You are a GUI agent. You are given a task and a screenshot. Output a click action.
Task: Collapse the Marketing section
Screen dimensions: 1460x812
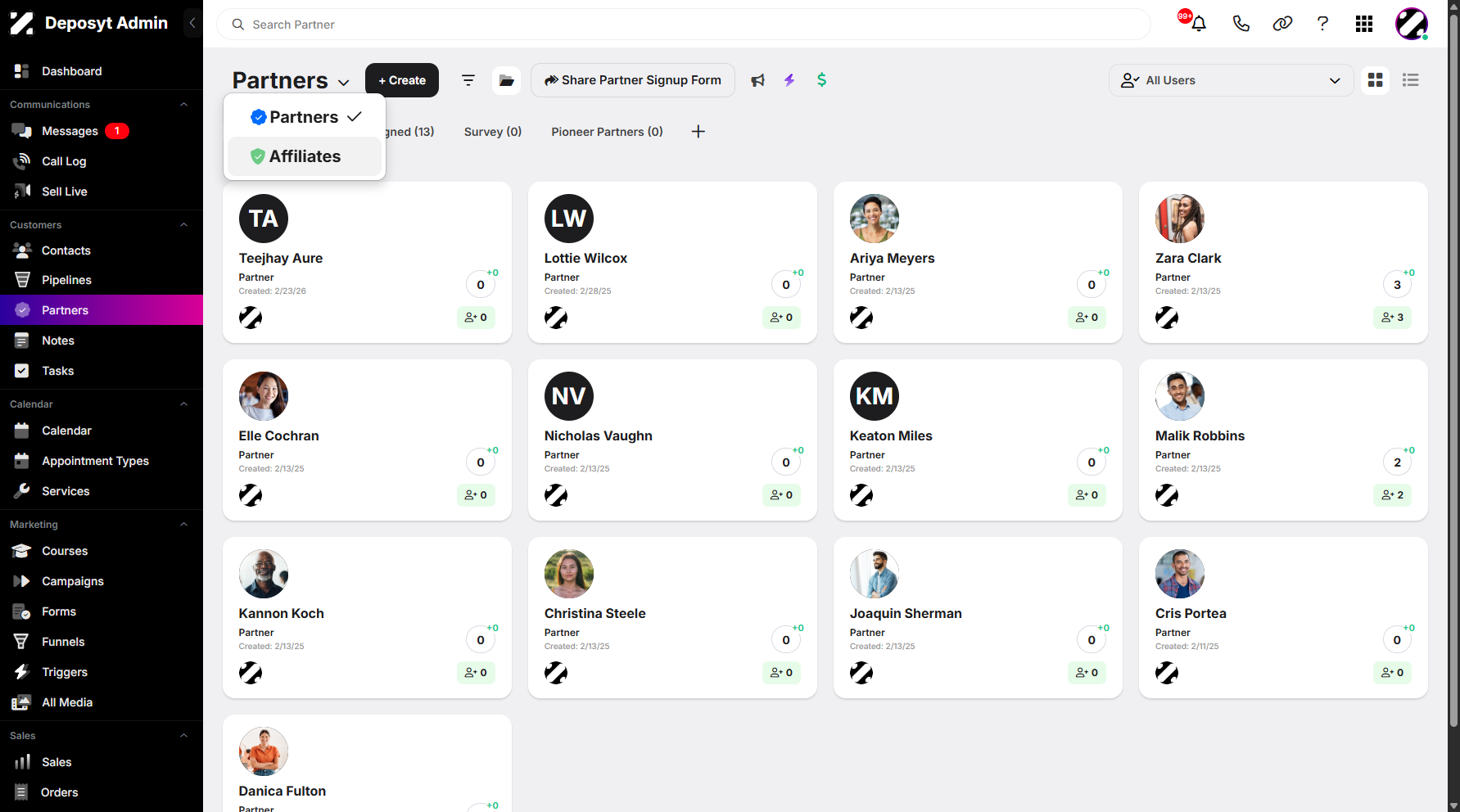[184, 525]
